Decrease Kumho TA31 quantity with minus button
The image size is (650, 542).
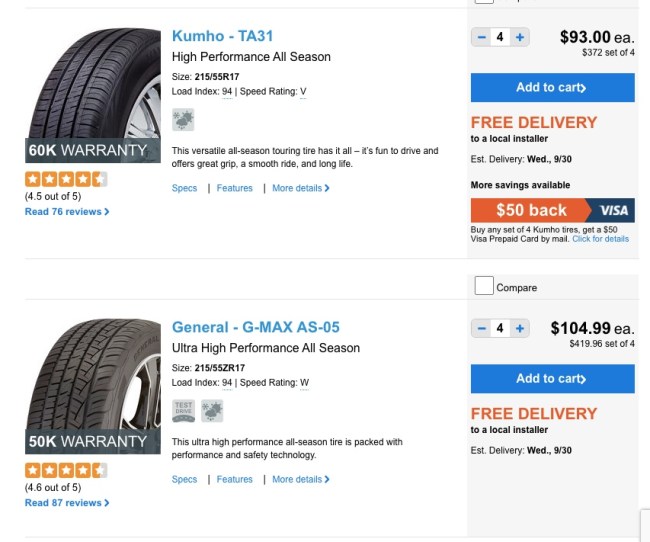coord(481,37)
